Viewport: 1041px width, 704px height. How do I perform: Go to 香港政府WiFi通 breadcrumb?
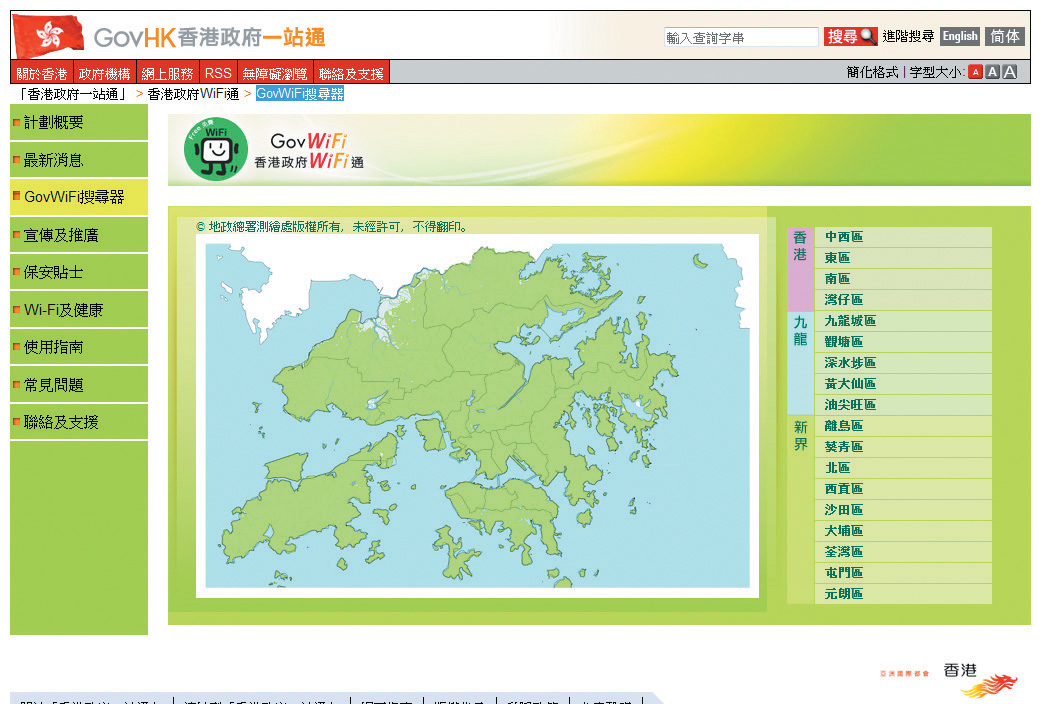(x=193, y=94)
